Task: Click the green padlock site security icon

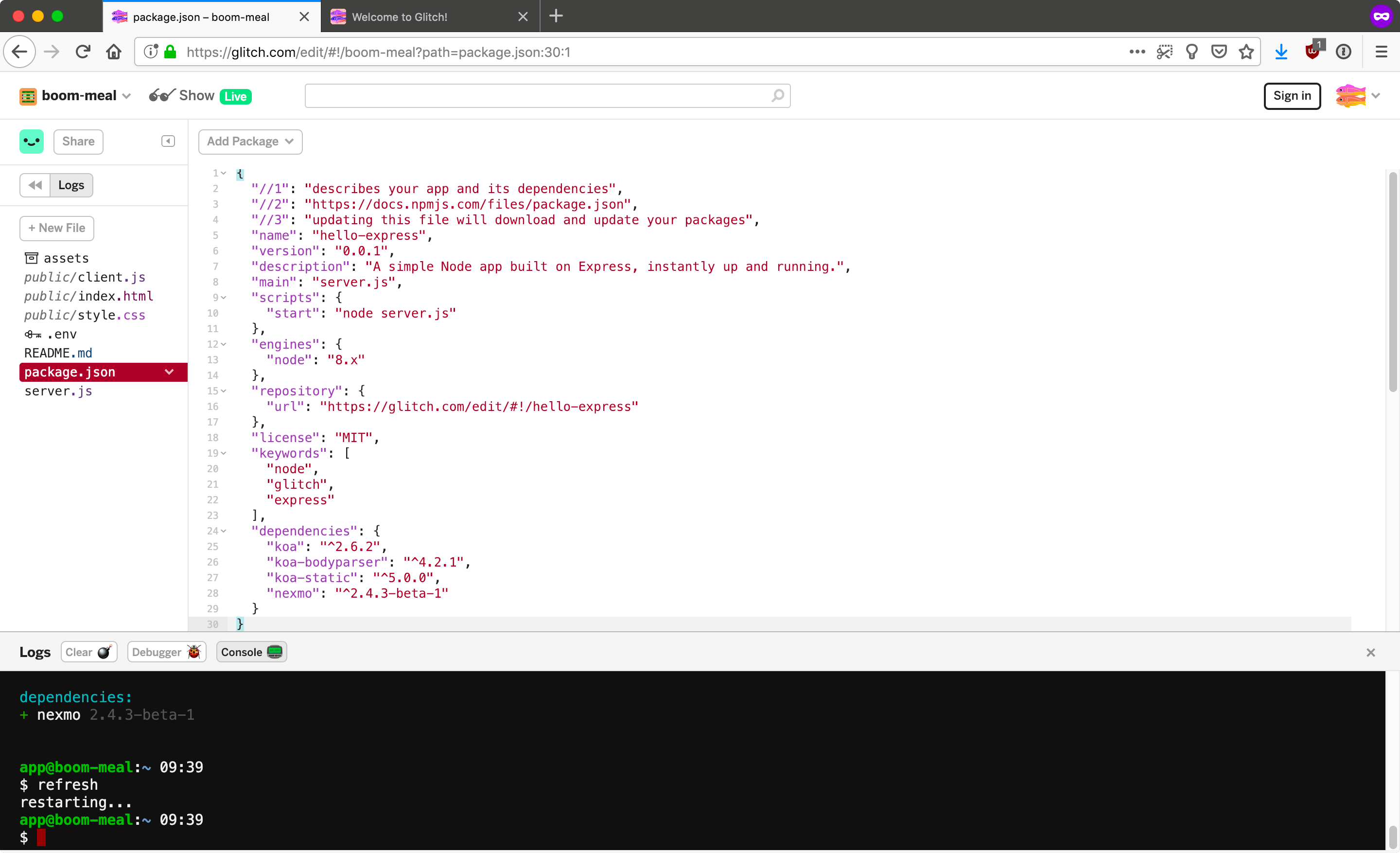Action: 170,53
